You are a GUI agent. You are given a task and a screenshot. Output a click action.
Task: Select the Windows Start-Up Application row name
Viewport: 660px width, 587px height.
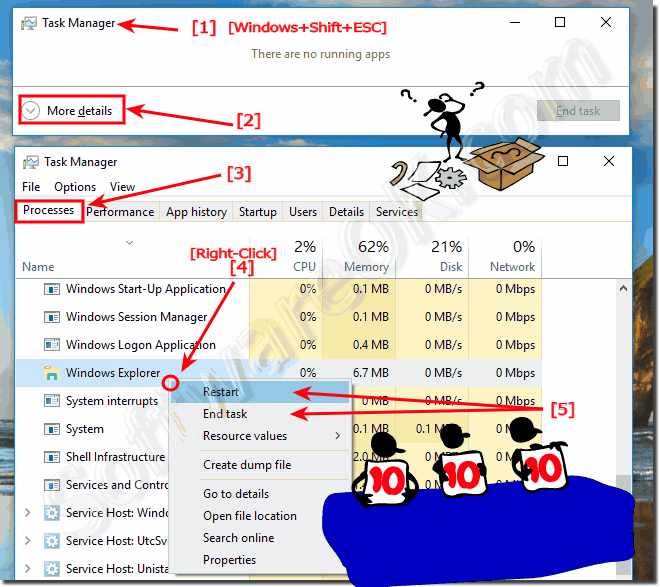point(146,290)
